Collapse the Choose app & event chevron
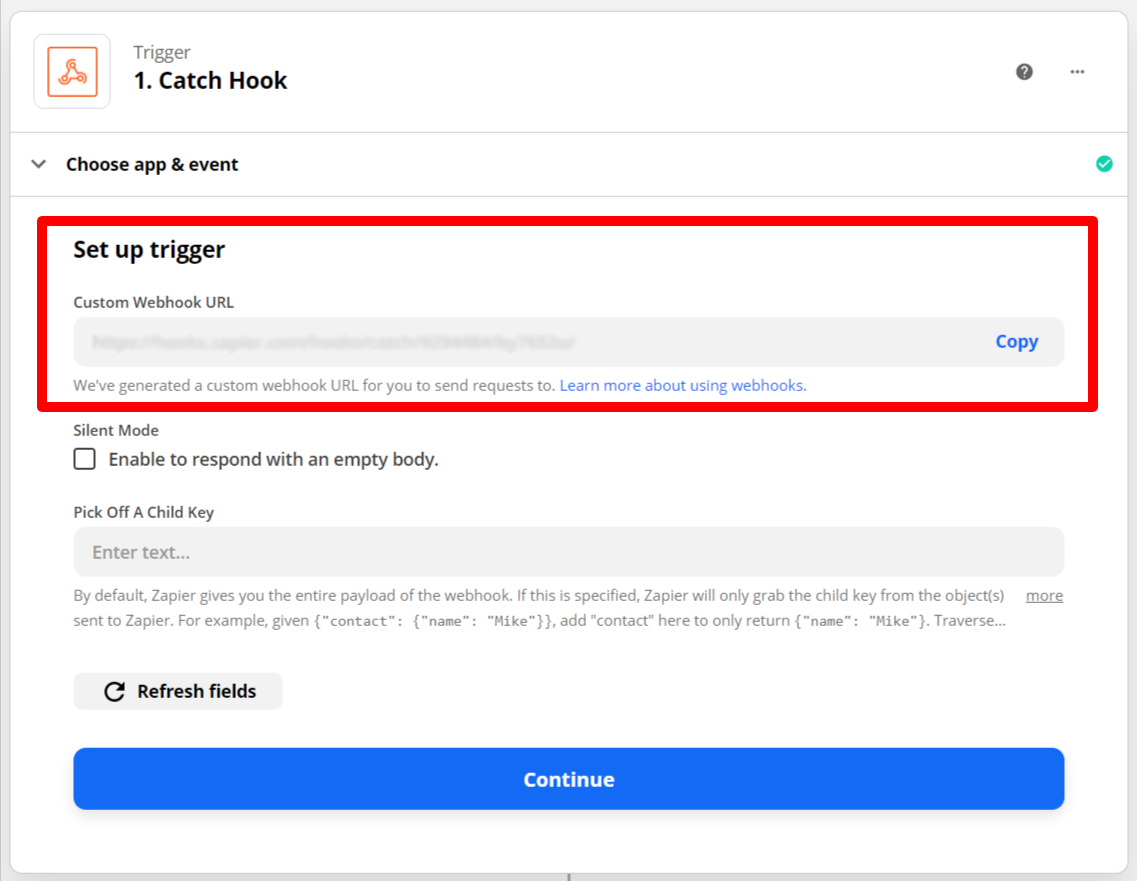 pyautogui.click(x=39, y=164)
